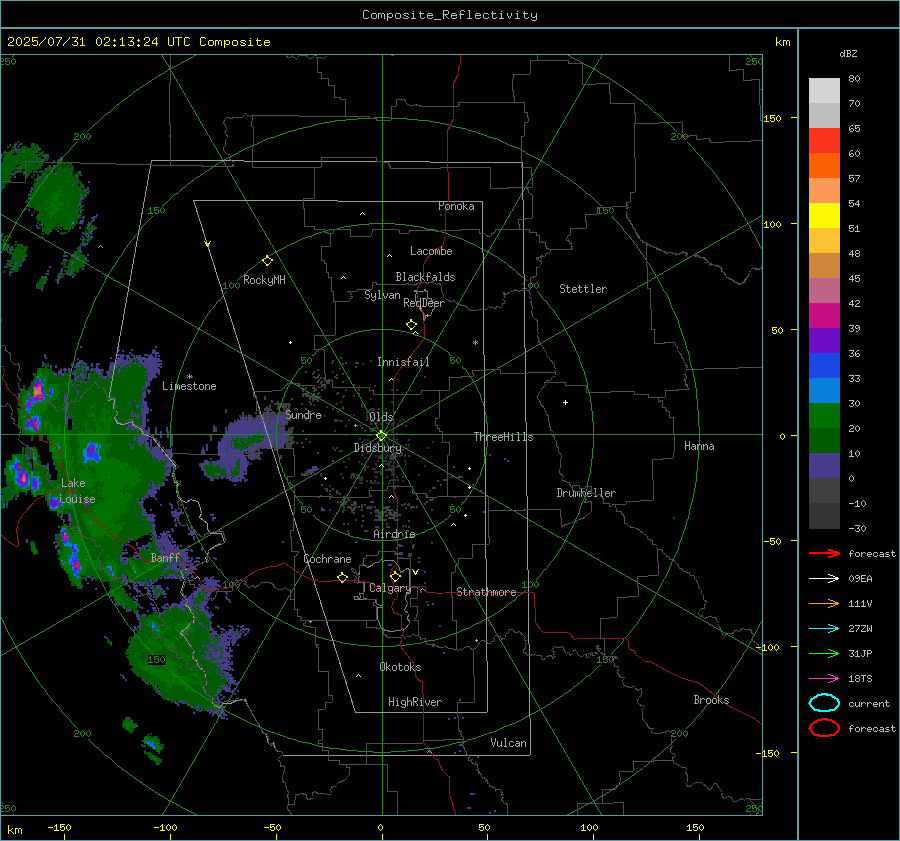This screenshot has height=841, width=900.
Task: Click the Blackfalds label
Action: (425, 277)
